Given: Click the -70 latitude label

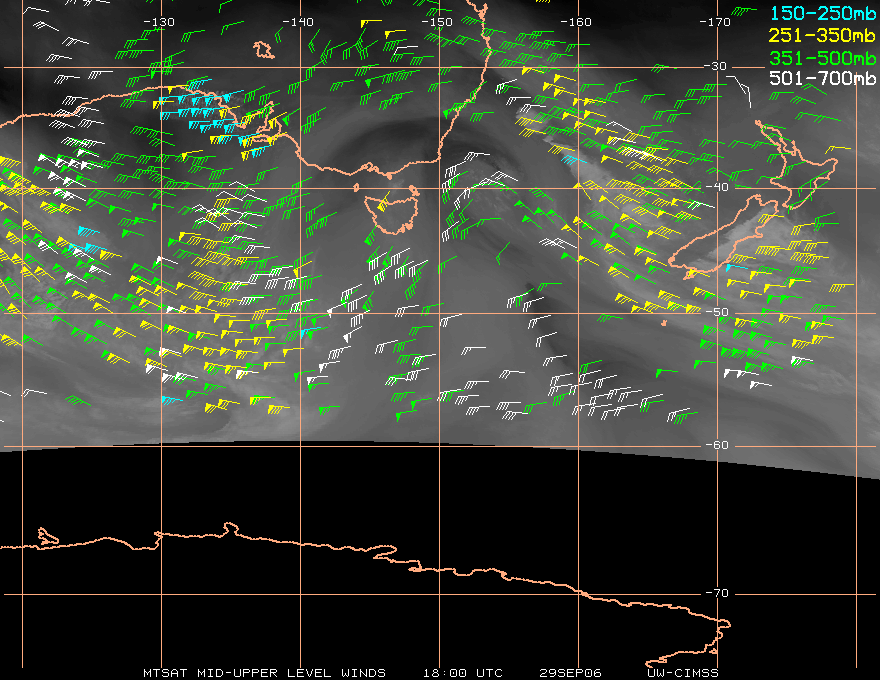Looking at the screenshot, I should pyautogui.click(x=717, y=593).
